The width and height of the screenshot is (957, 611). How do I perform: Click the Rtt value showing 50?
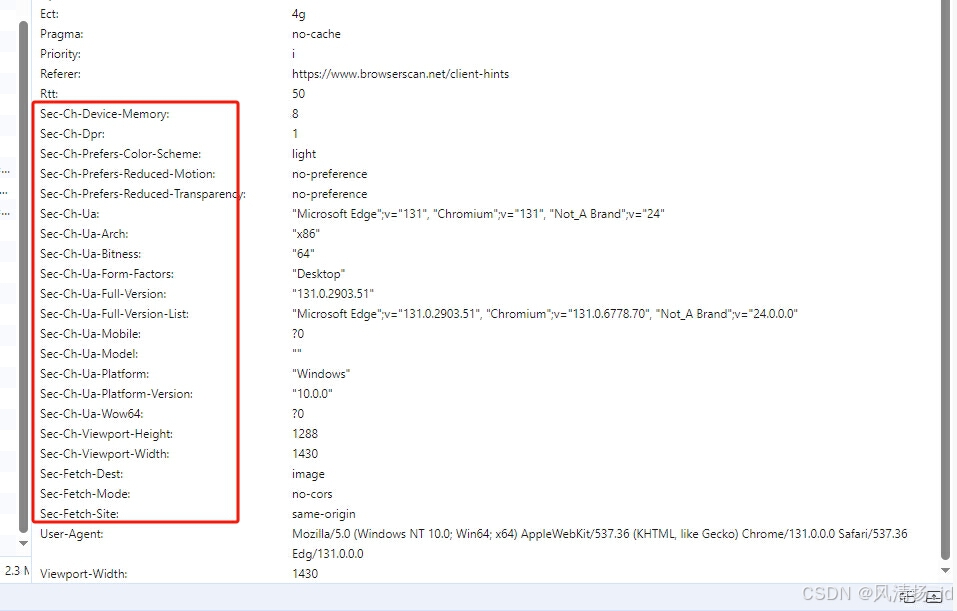298,93
